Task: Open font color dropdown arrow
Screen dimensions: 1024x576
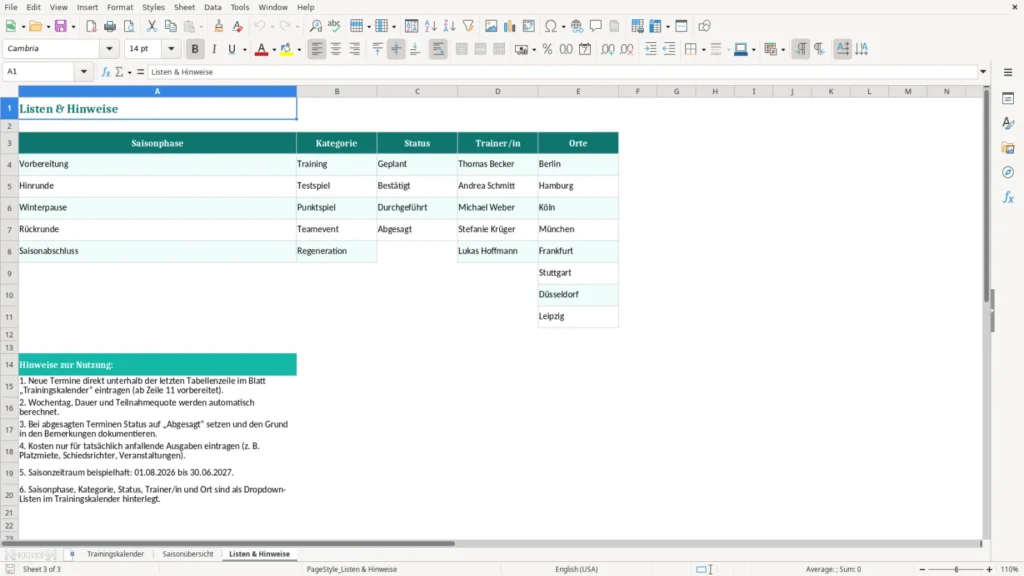Action: (x=274, y=50)
